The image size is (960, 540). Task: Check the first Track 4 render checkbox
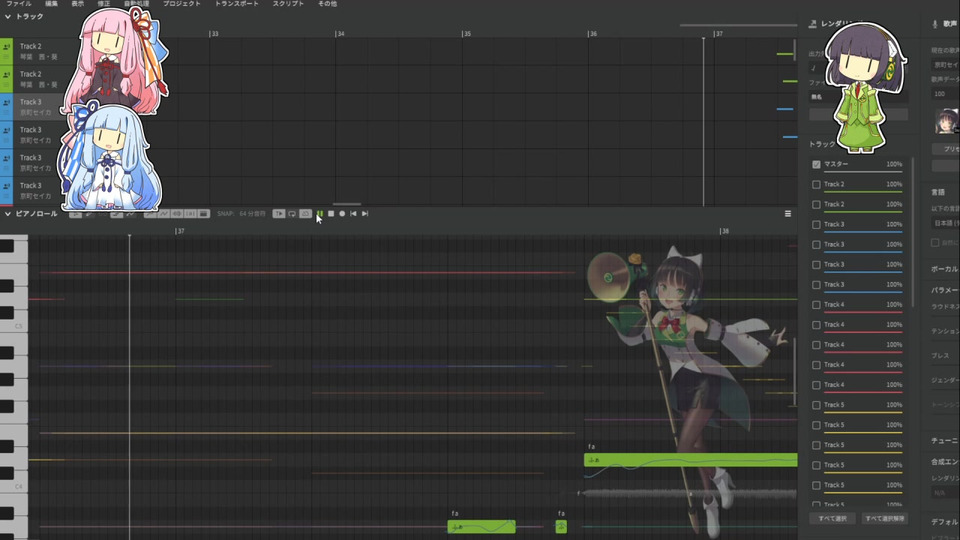[x=816, y=305]
